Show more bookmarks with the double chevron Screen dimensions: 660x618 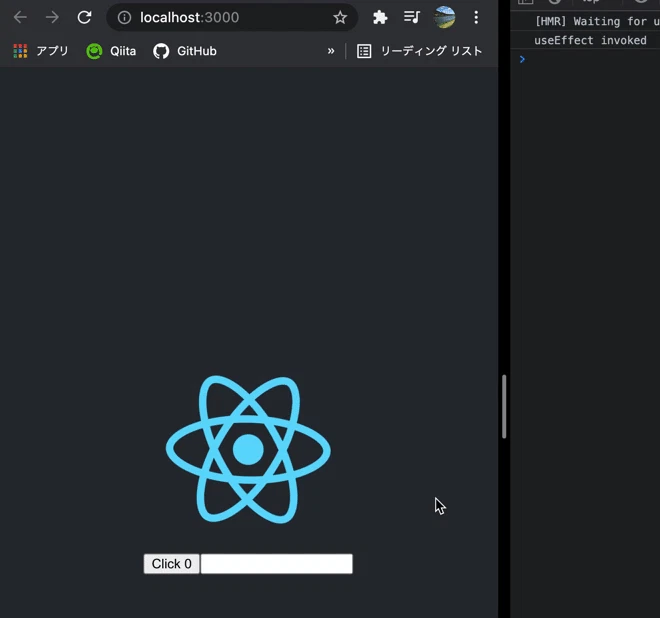coord(331,51)
